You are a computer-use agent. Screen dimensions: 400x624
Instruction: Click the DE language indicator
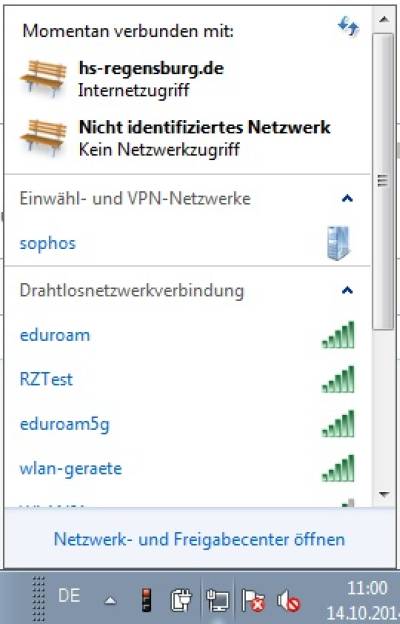pos(69,596)
